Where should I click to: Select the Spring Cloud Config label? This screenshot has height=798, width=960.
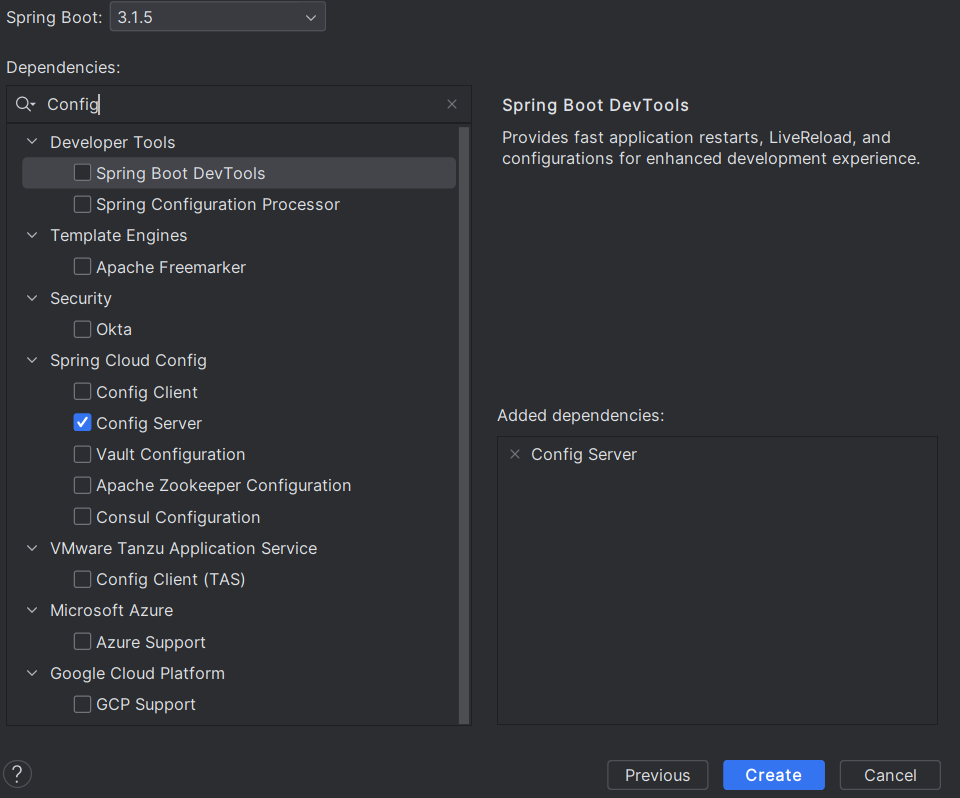click(x=129, y=360)
